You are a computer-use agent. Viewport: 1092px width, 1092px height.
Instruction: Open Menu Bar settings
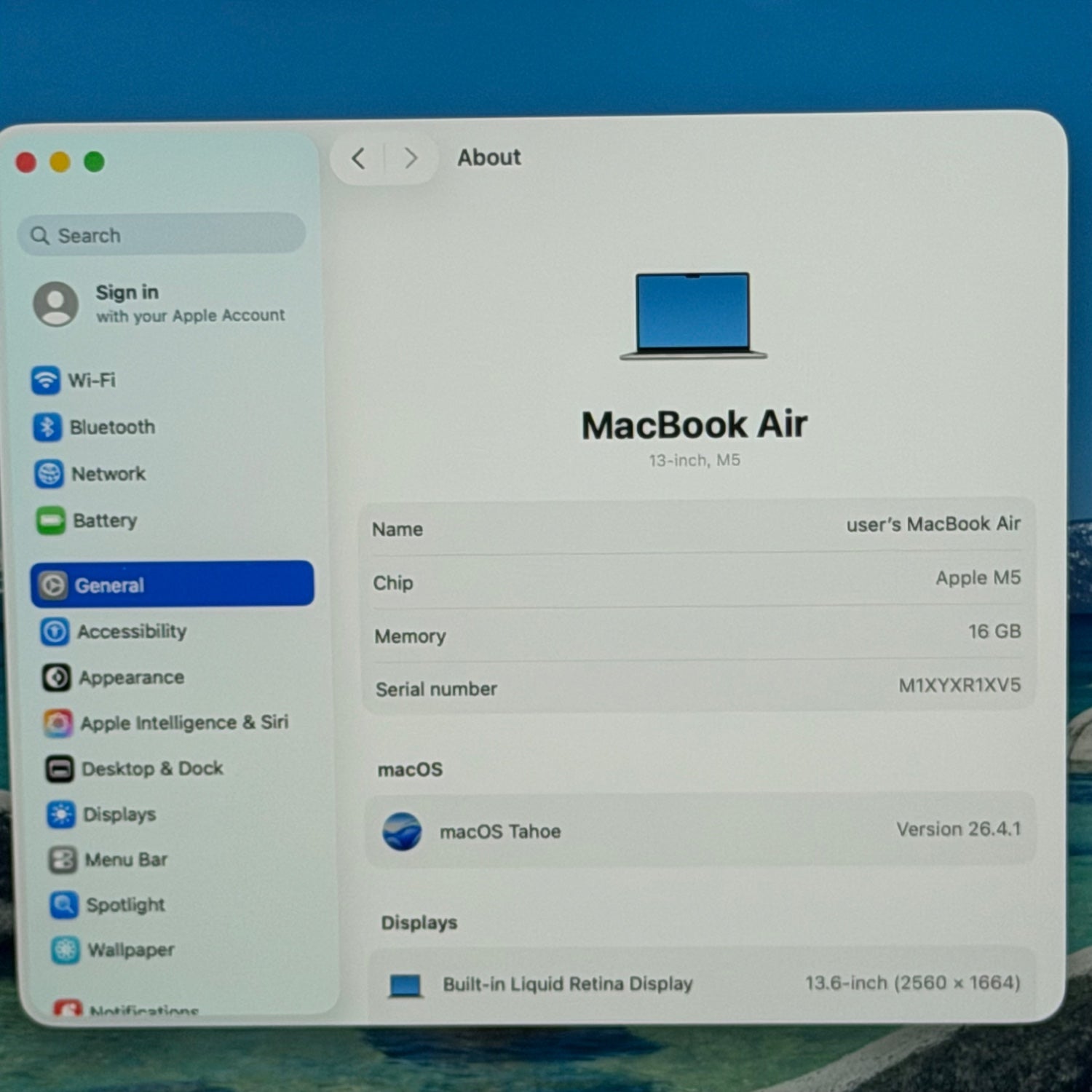(182, 860)
